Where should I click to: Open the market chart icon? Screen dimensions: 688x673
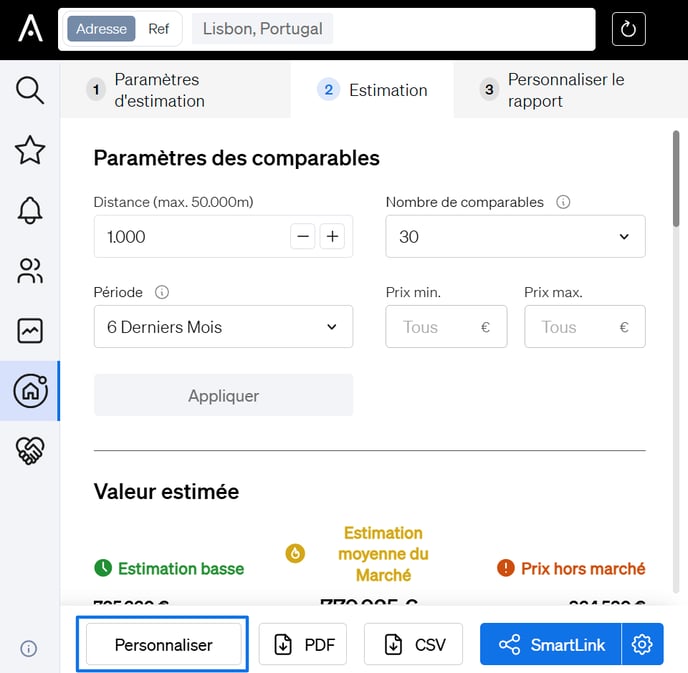pyautogui.click(x=30, y=330)
